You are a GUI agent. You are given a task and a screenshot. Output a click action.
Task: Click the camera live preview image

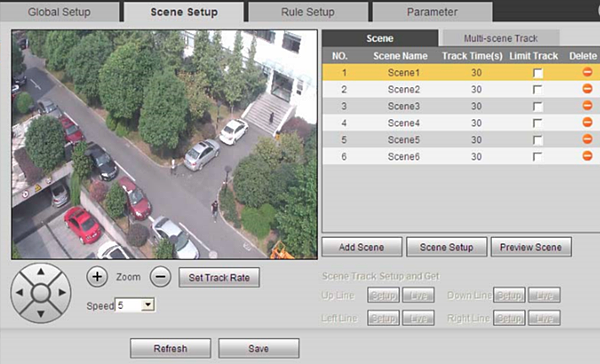click(165, 144)
